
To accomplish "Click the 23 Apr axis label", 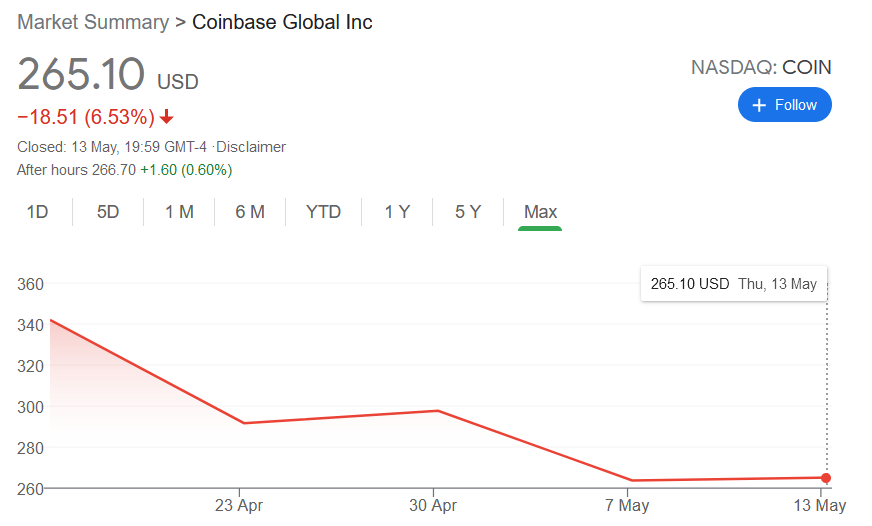I will (239, 506).
